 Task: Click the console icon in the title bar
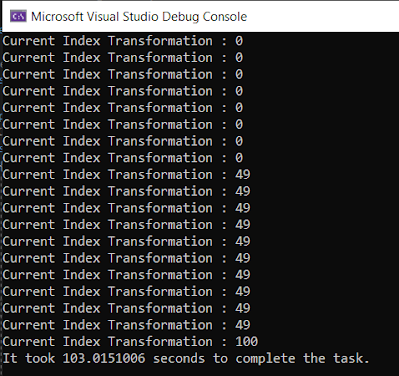coord(18,16)
